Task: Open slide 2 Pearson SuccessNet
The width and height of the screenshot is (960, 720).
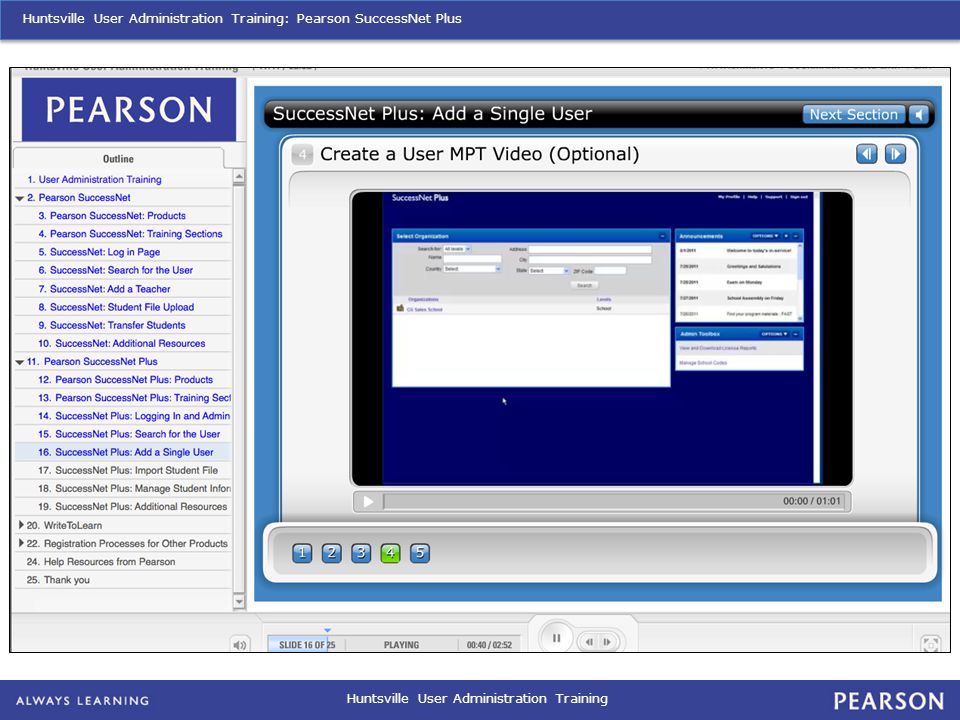Action: pos(79,198)
